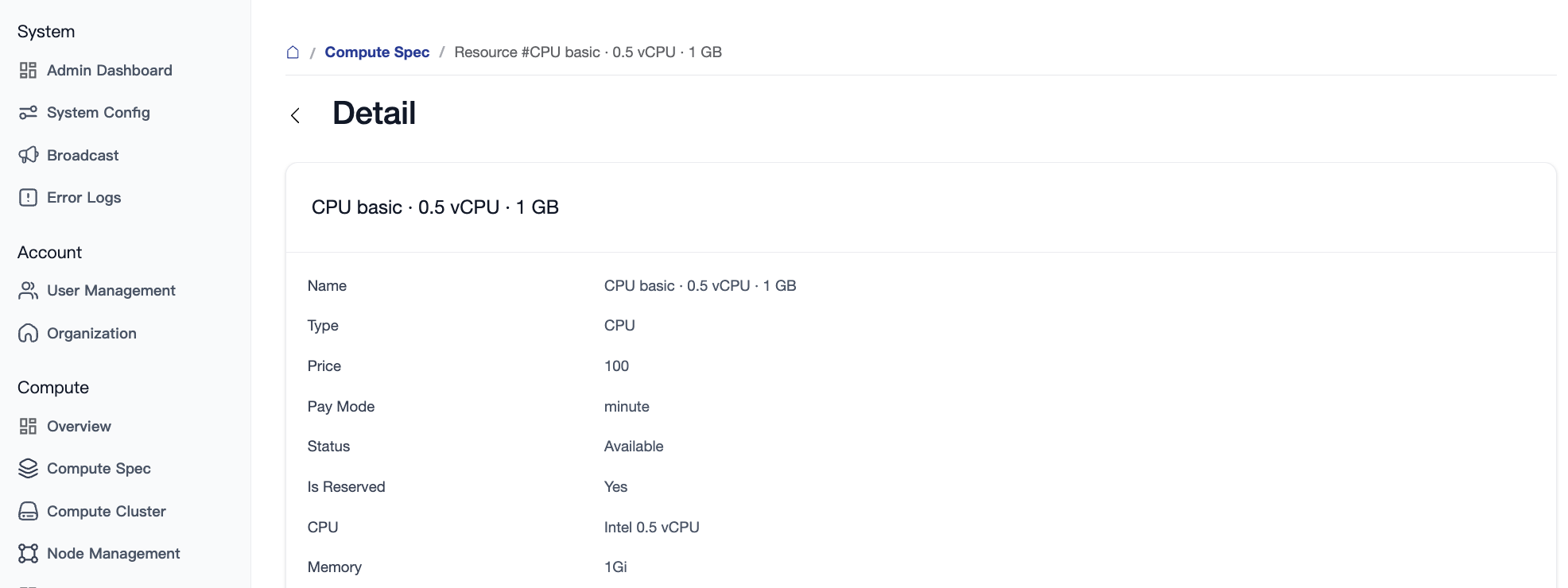Select User Management in sidebar

click(111, 291)
